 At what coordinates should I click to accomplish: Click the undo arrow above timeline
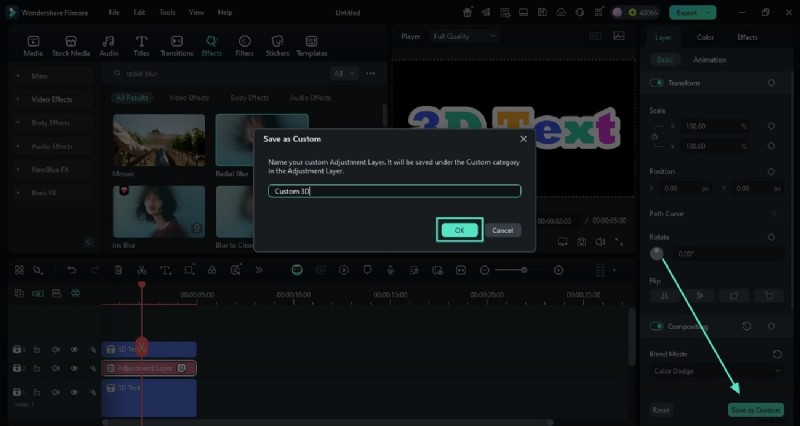tap(71, 270)
